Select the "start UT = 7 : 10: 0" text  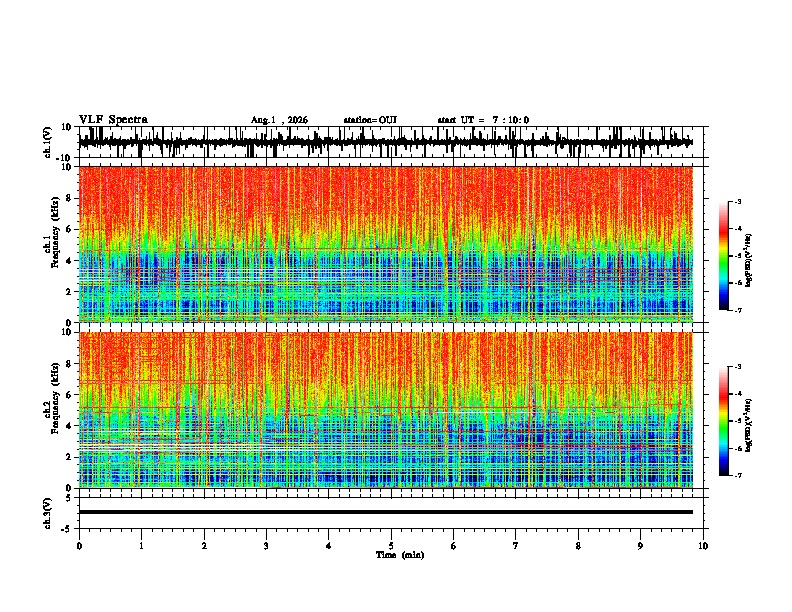(483, 120)
